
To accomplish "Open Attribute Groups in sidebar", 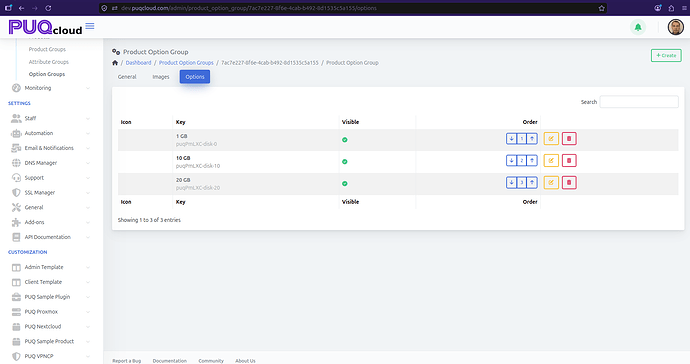I will click(x=48, y=62).
